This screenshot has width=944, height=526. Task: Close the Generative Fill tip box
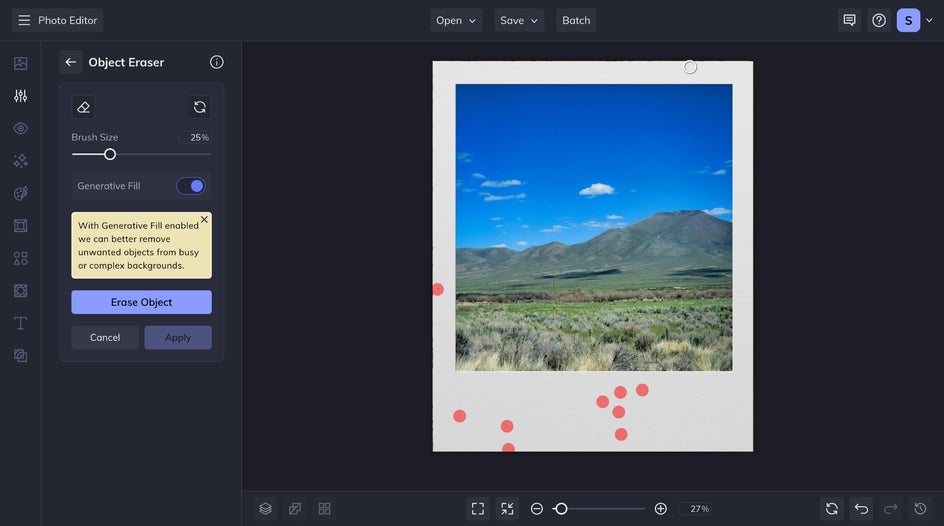click(x=204, y=220)
